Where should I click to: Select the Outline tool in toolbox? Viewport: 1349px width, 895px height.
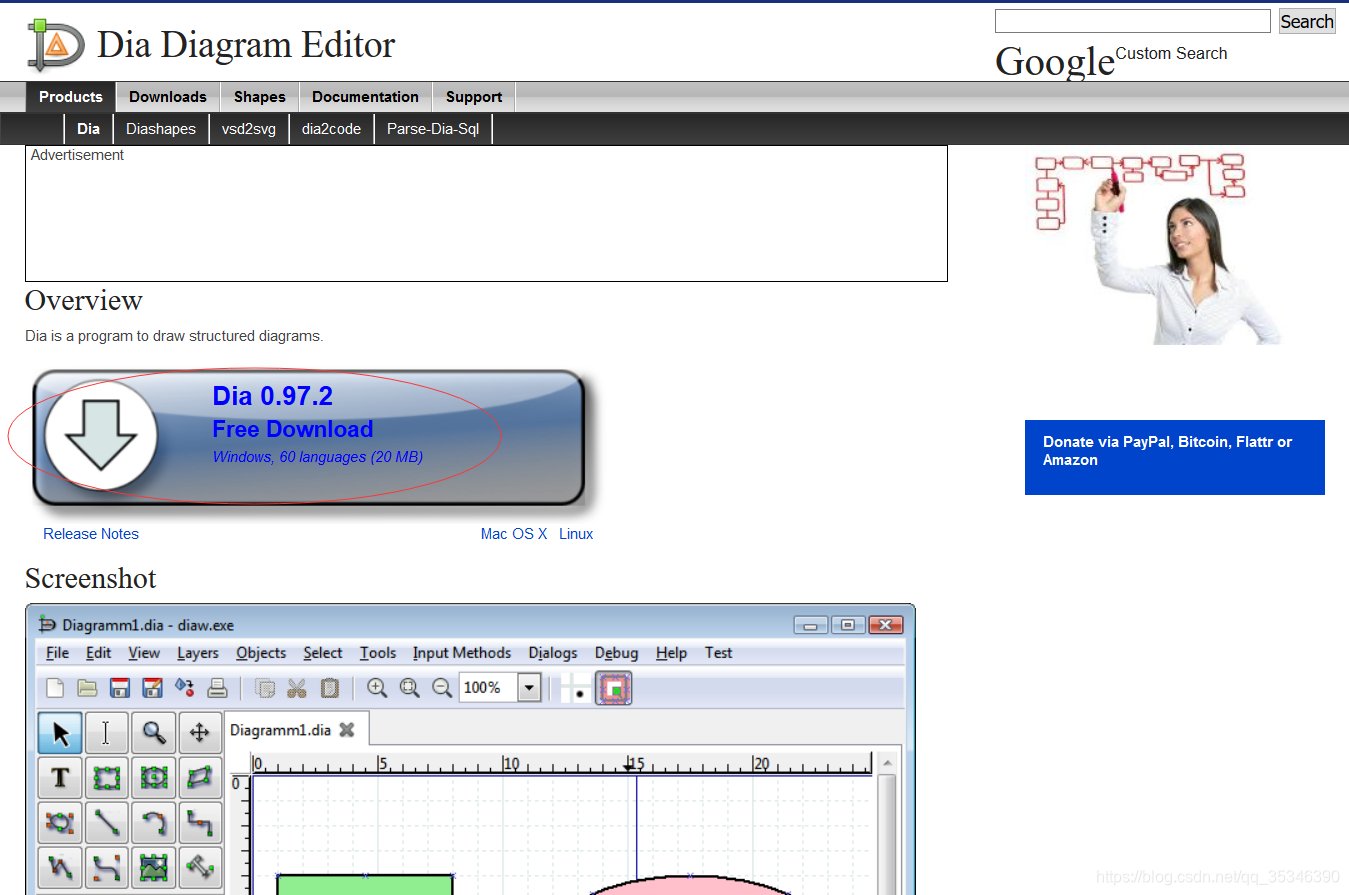(x=200, y=868)
